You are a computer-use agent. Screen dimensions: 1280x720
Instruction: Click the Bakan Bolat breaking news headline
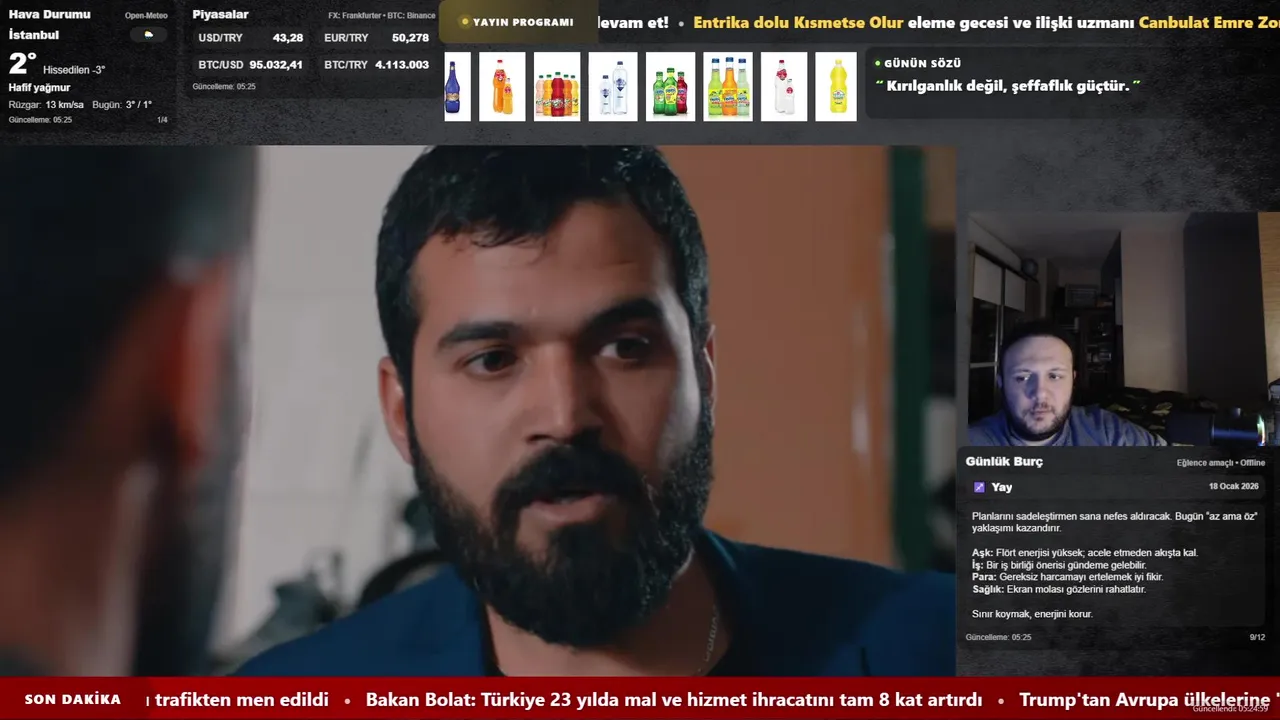(x=674, y=700)
